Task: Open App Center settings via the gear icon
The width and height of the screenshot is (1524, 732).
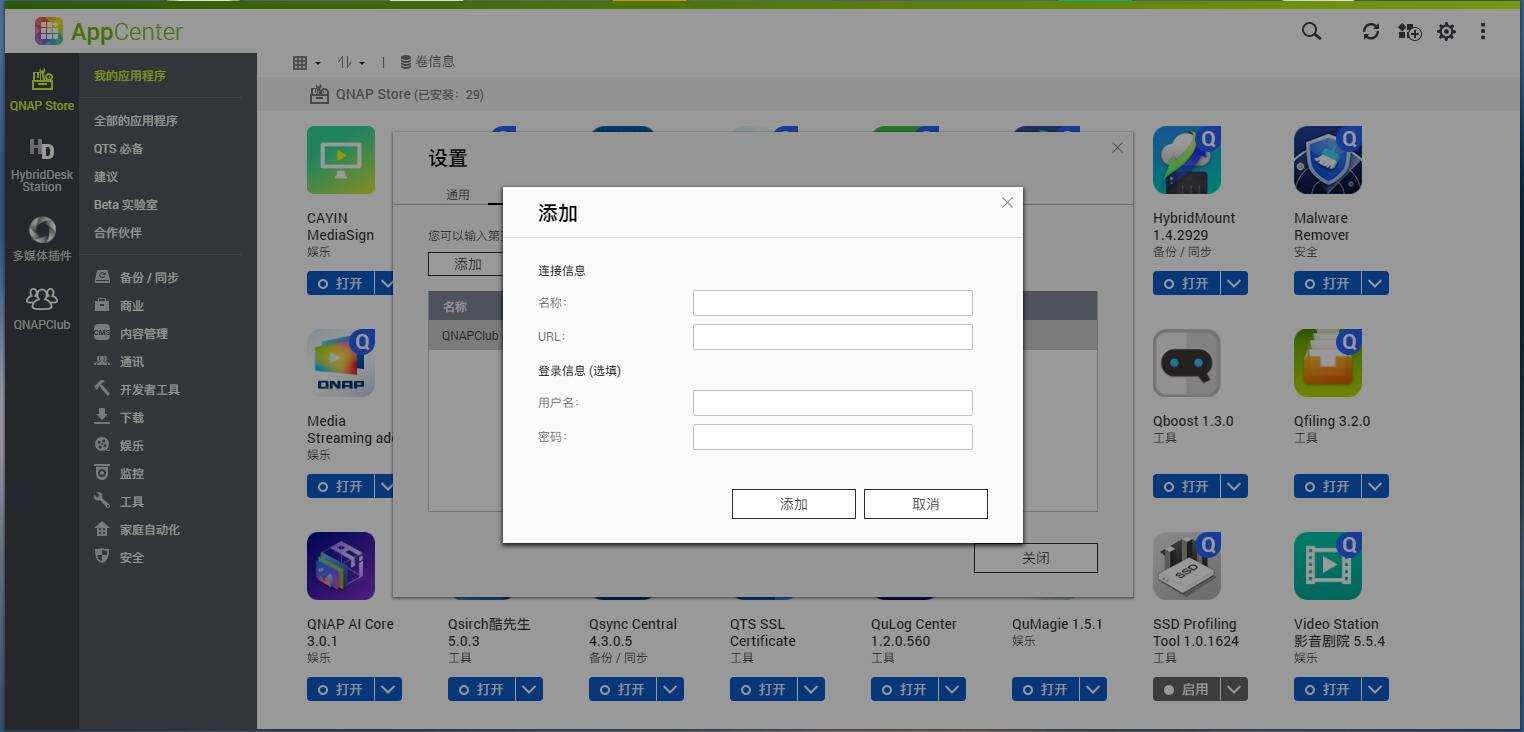Action: (x=1446, y=31)
